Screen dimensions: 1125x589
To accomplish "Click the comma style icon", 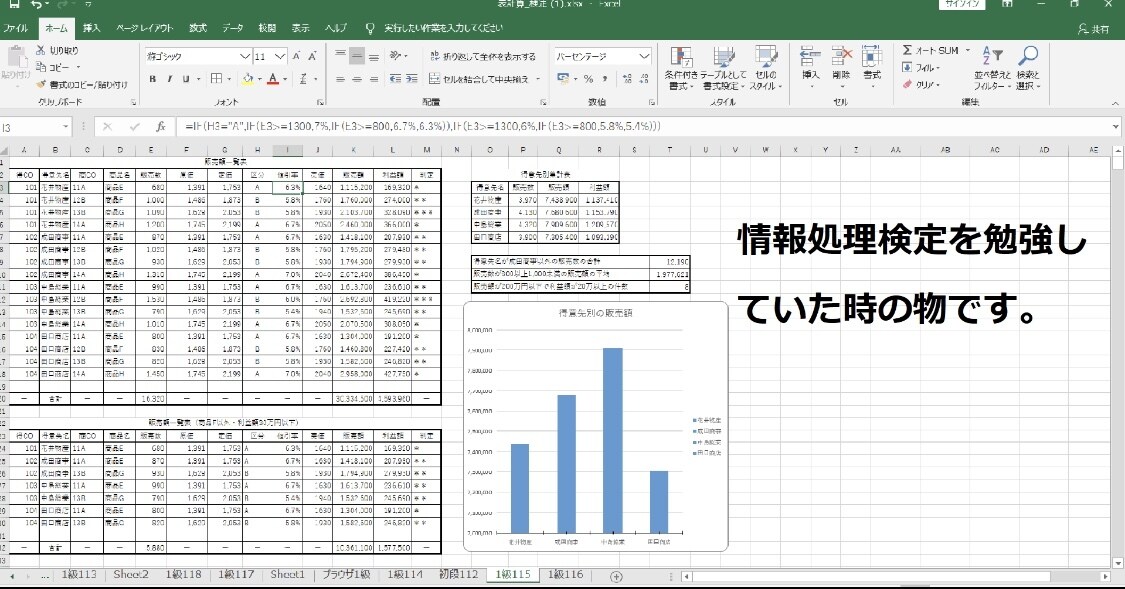I will pyautogui.click(x=605, y=79).
